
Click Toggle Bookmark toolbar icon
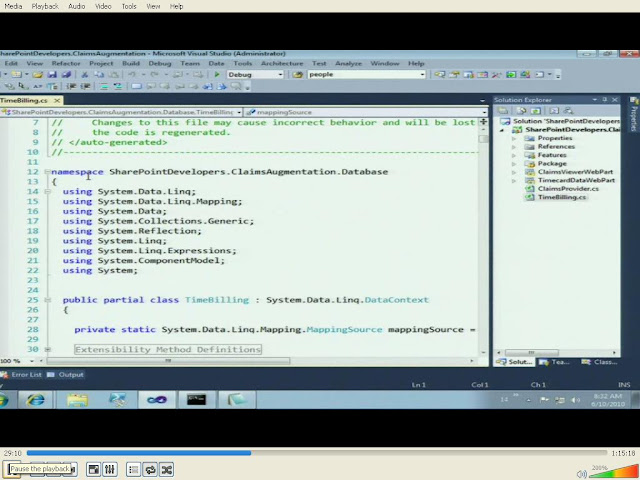click(x=136, y=86)
